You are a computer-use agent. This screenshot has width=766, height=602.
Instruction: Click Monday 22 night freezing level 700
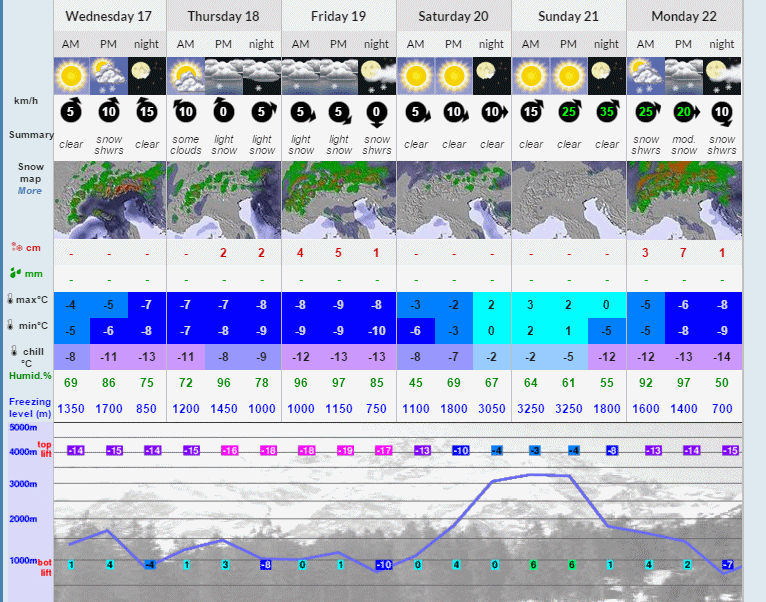click(722, 408)
